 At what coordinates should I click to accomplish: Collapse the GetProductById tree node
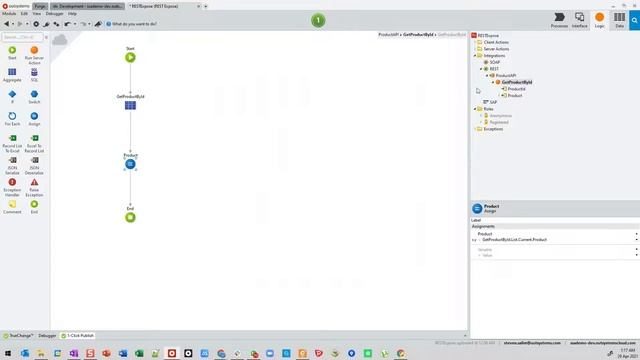(493, 82)
